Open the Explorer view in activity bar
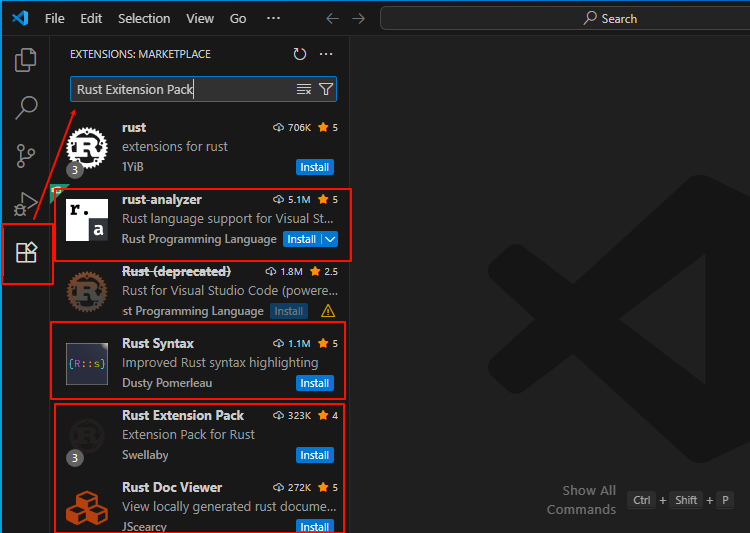750x533 pixels. tap(26, 60)
